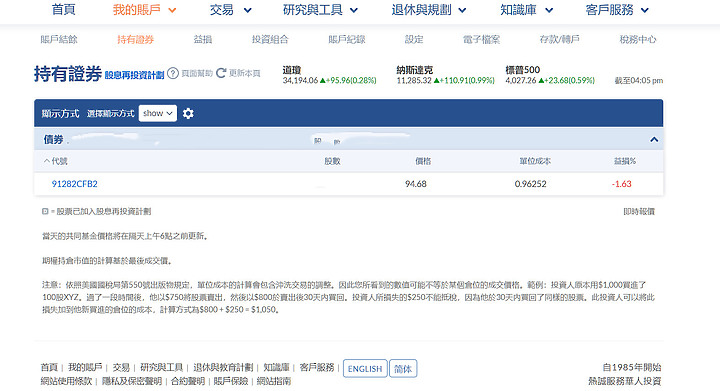Open footer link 研究與工具
720x391 pixels.
[162, 367]
